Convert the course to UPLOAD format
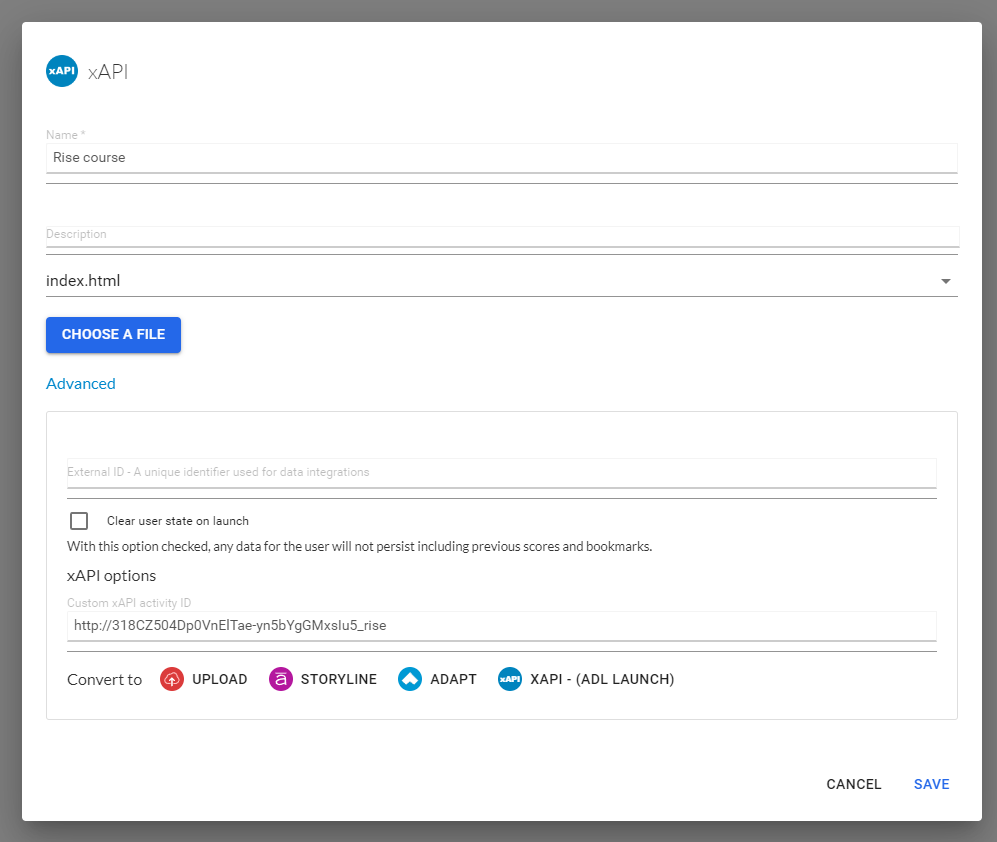 pyautogui.click(x=219, y=679)
